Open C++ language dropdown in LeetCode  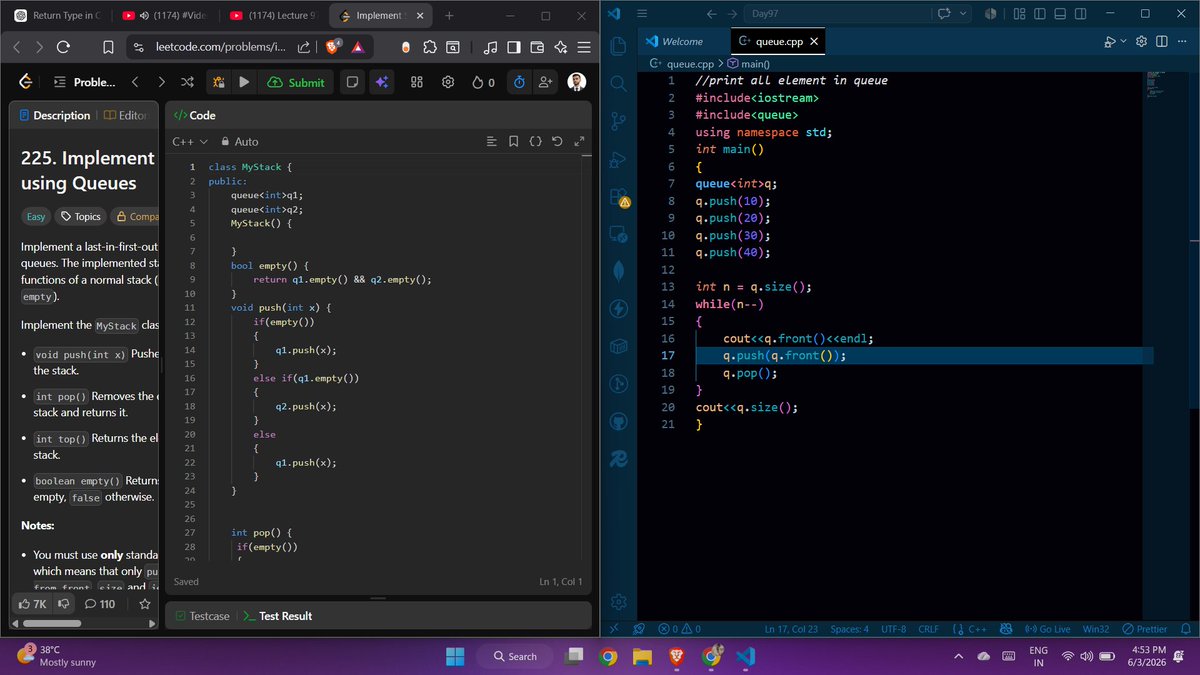tap(190, 142)
